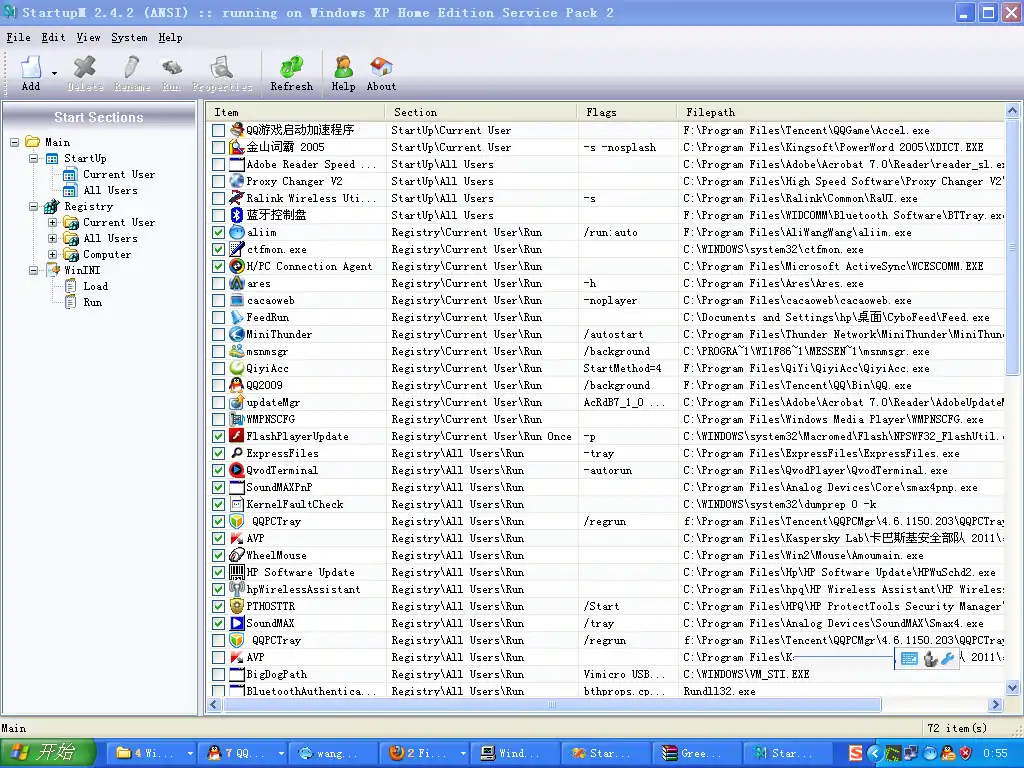Expand the Computer tree node
The height and width of the screenshot is (768, 1024).
[x=52, y=254]
